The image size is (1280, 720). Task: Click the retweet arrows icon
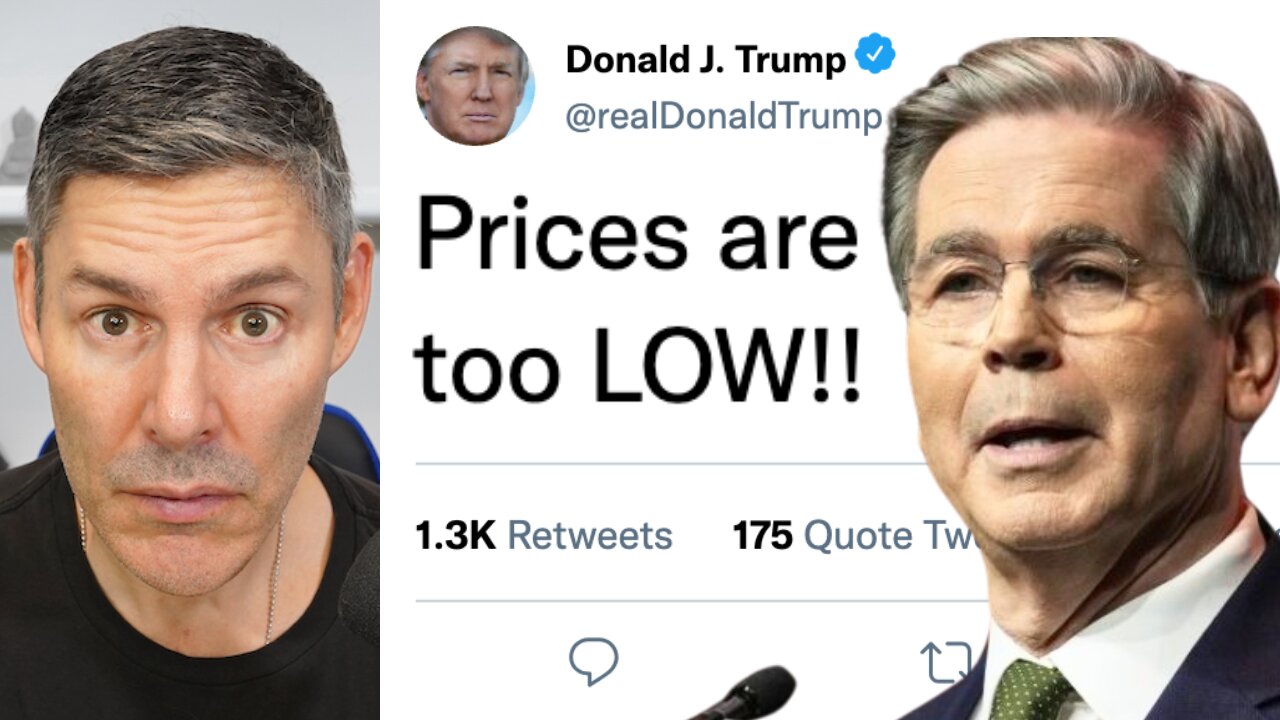pos(945,663)
